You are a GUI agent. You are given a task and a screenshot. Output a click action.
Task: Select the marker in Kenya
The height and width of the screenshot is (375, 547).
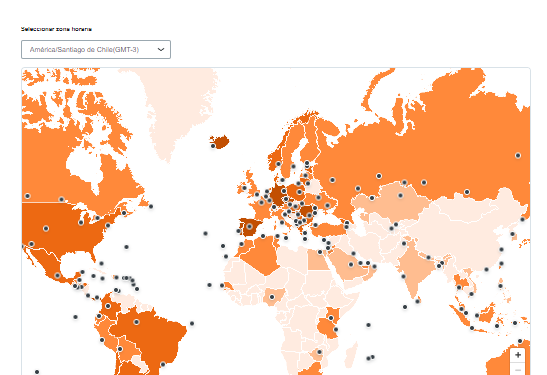[x=331, y=318]
